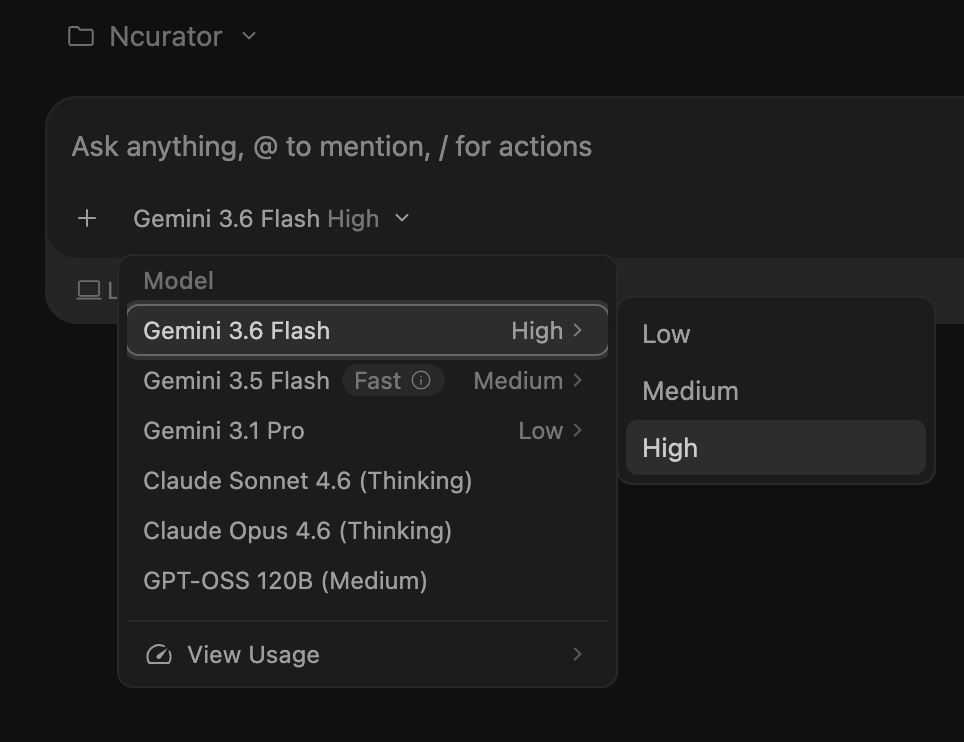Viewport: 964px width, 742px height.
Task: Click the info icon beside Fast badge
Action: pyautogui.click(x=421, y=381)
